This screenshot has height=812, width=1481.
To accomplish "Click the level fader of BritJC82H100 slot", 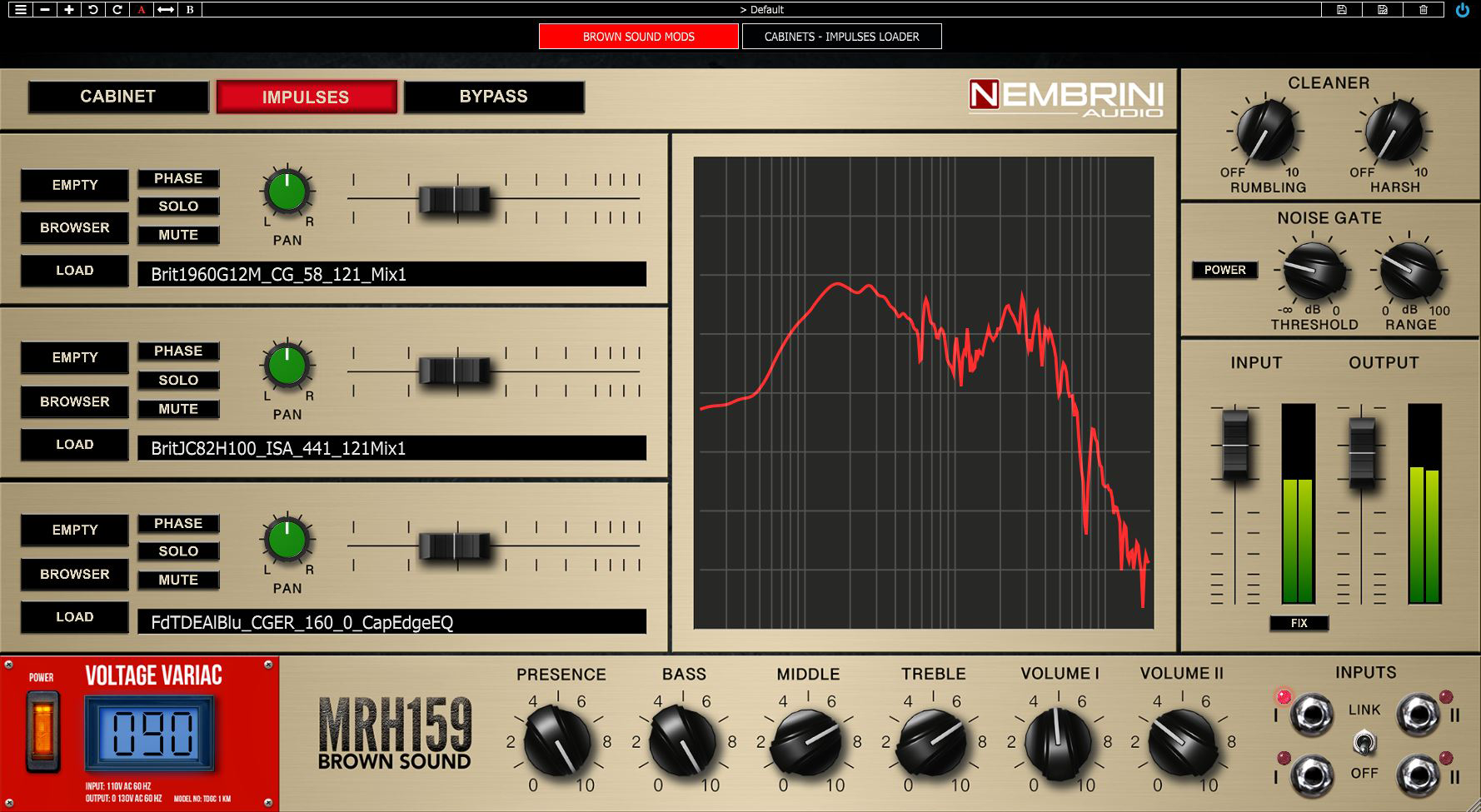I will [x=455, y=371].
